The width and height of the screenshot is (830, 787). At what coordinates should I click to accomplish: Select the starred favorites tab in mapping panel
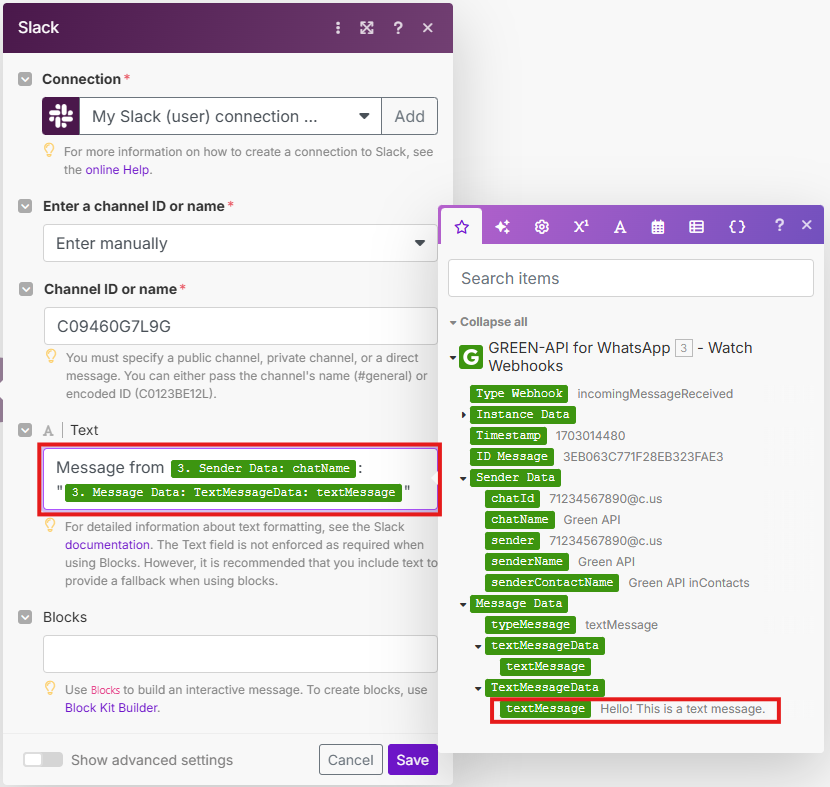pos(462,226)
